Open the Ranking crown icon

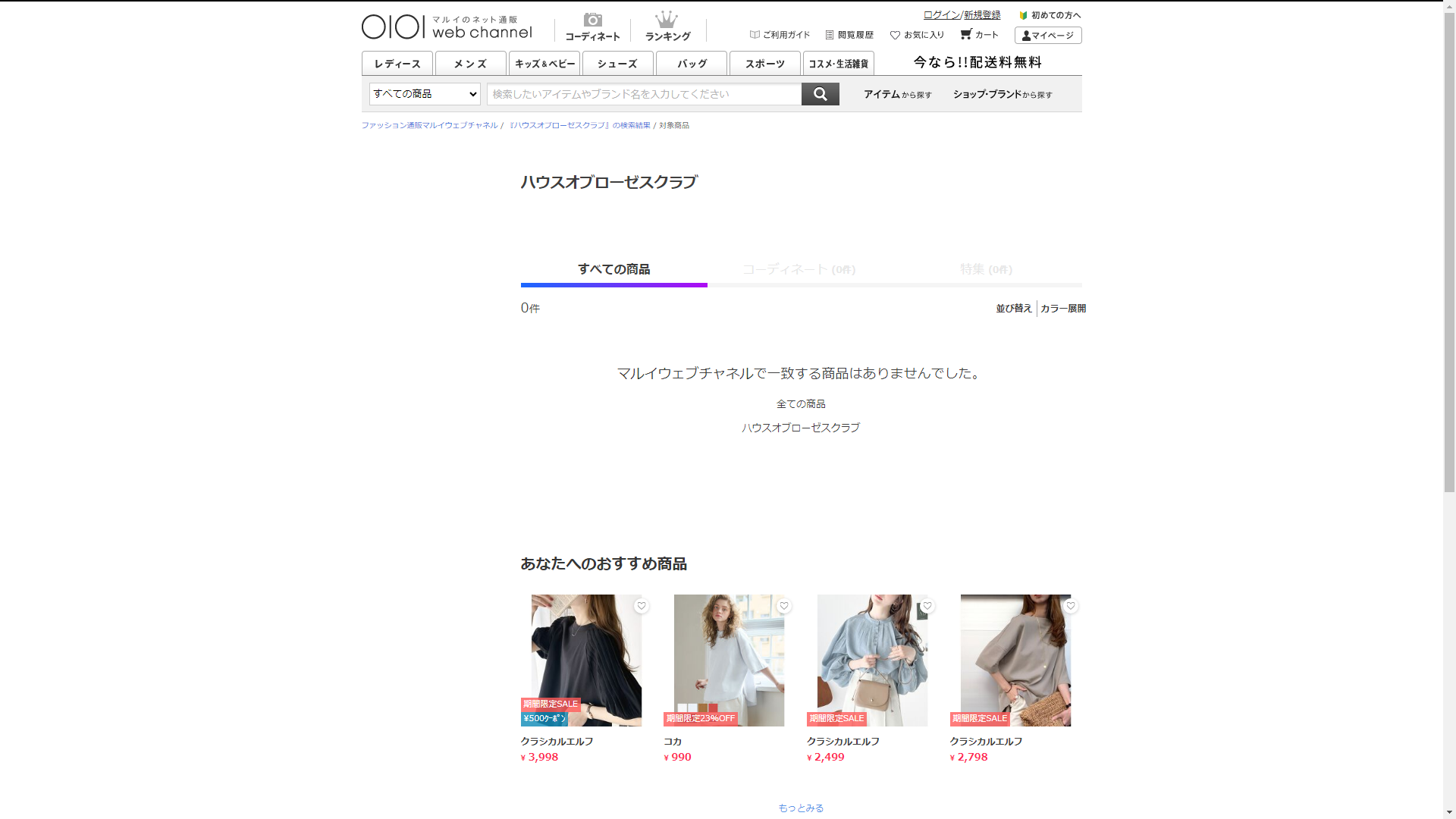667,20
